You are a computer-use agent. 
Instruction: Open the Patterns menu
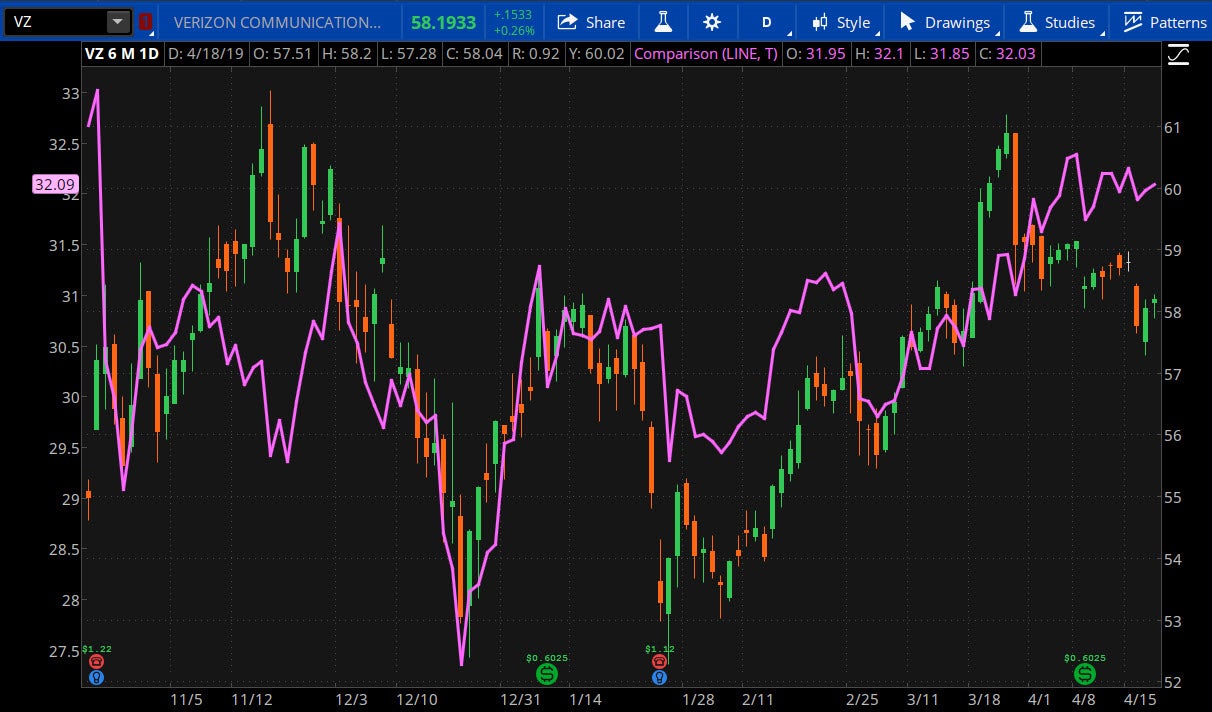click(x=1164, y=22)
